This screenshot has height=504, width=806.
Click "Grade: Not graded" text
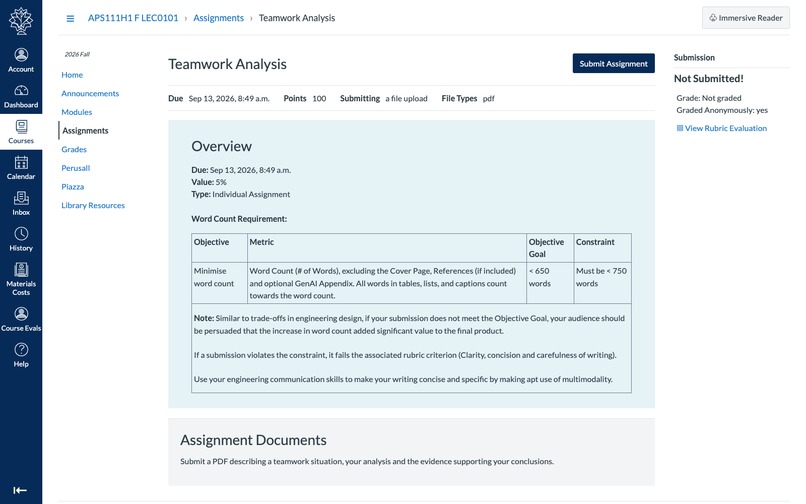coord(709,98)
